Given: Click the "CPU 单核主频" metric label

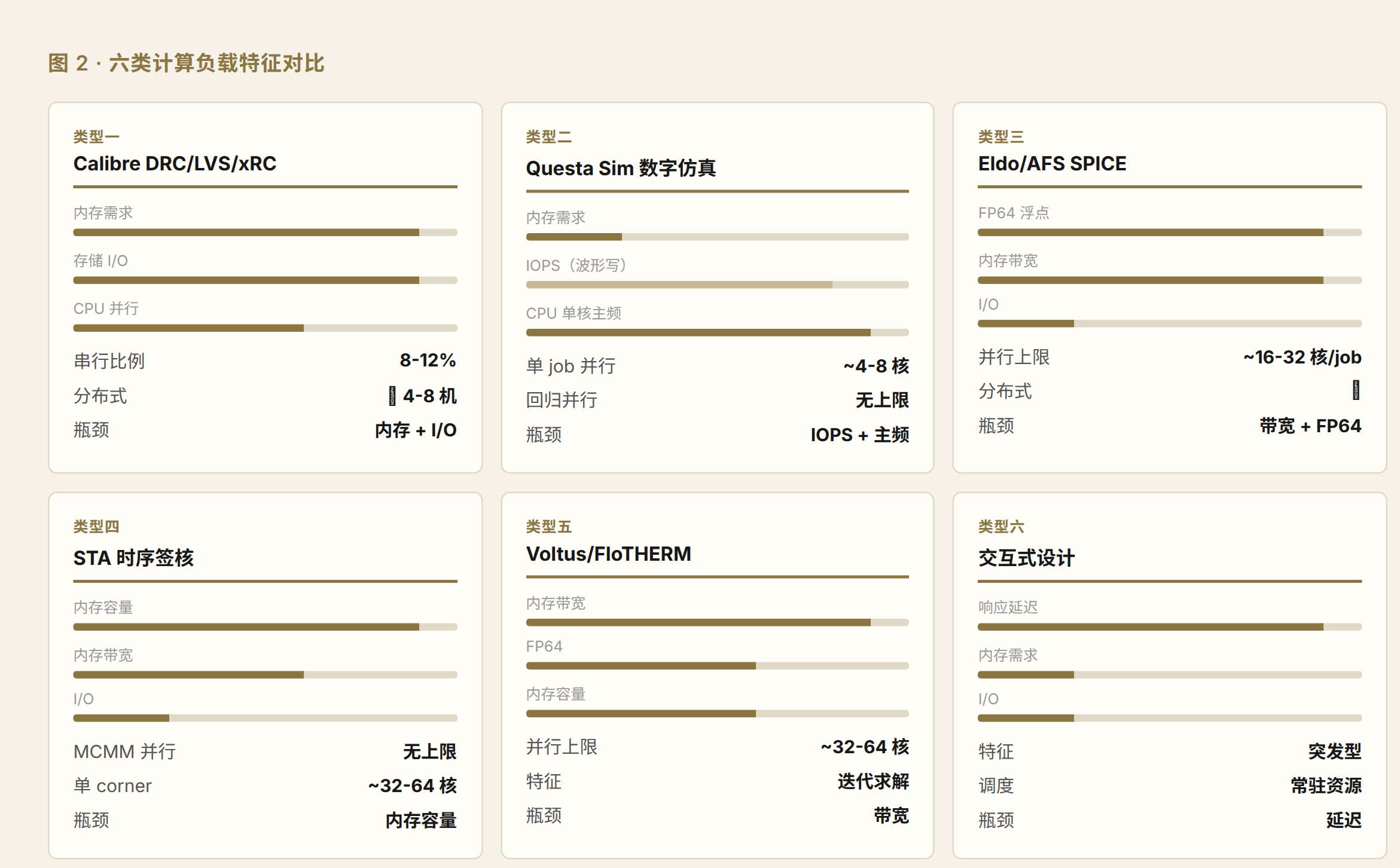Looking at the screenshot, I should (x=574, y=313).
